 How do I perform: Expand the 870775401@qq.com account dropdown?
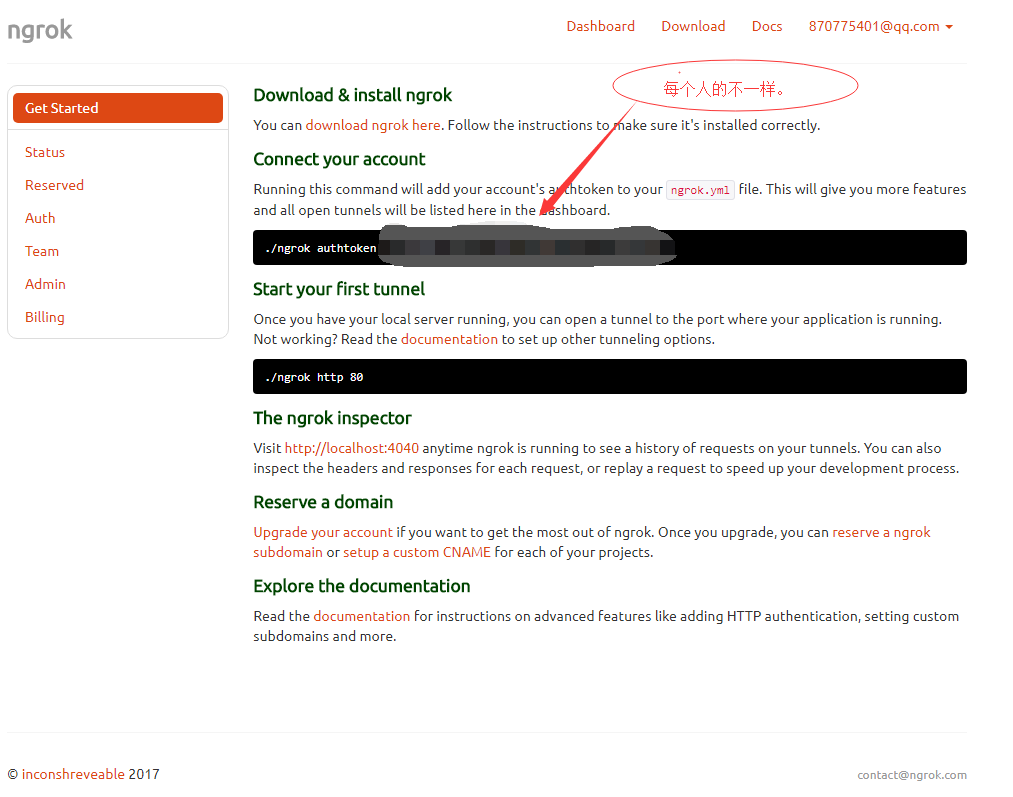[881, 26]
